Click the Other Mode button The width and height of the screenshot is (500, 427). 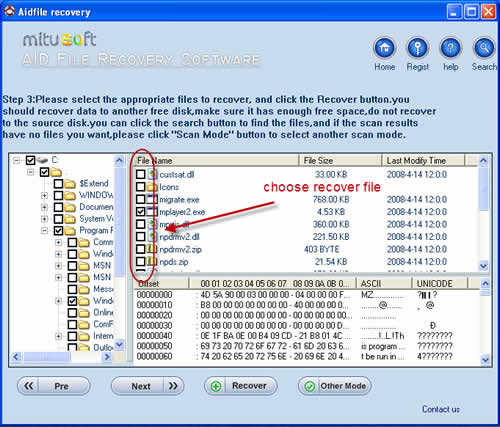[x=335, y=386]
